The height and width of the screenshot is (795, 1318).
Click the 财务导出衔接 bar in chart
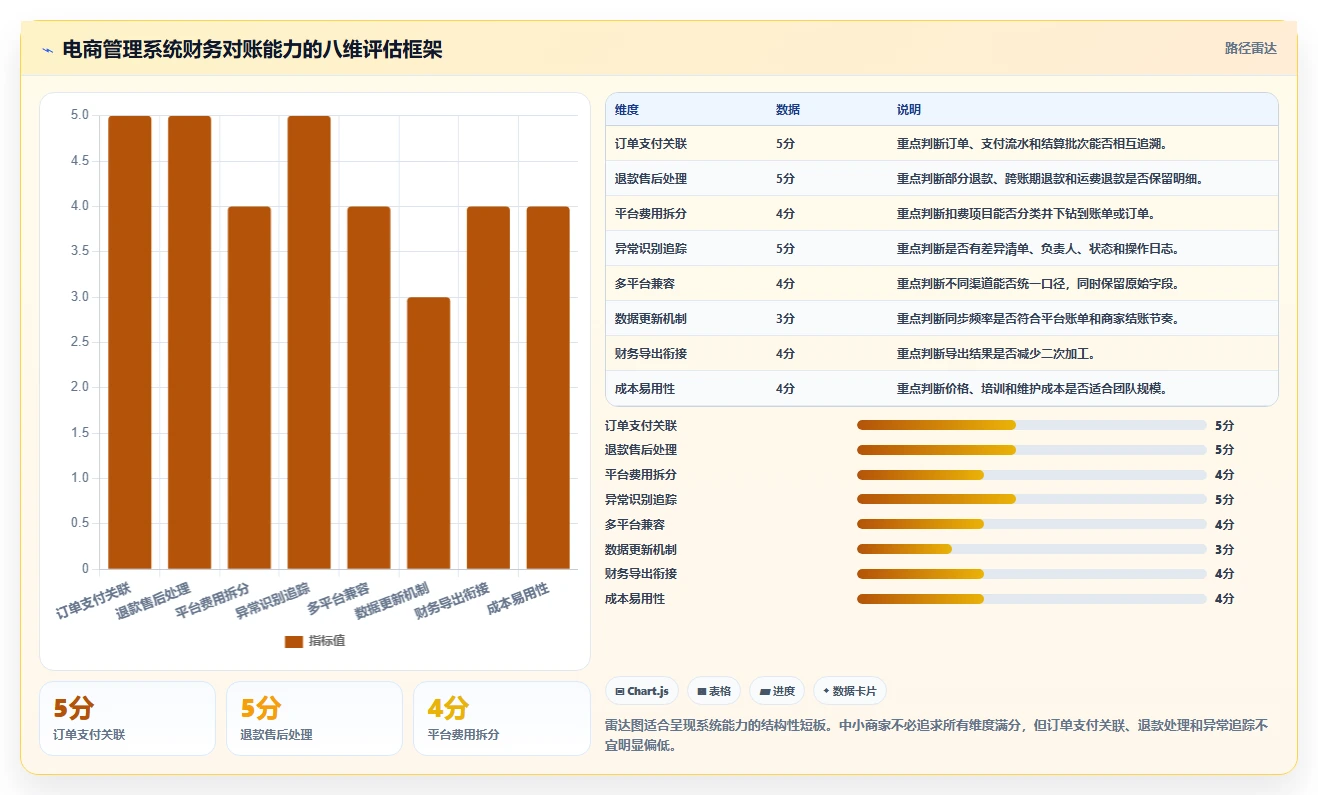pos(488,388)
